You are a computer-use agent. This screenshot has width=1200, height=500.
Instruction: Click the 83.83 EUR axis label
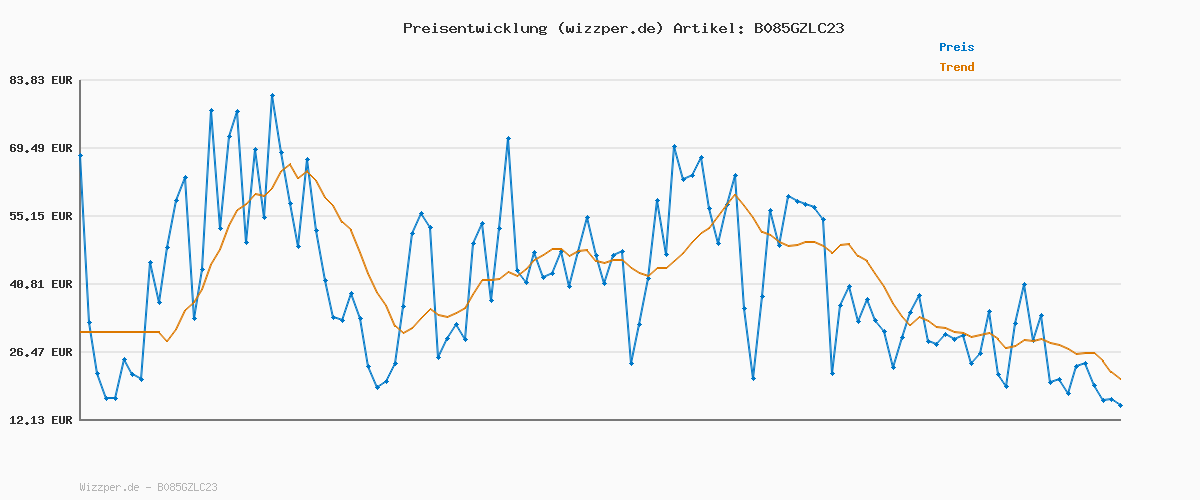(x=41, y=80)
